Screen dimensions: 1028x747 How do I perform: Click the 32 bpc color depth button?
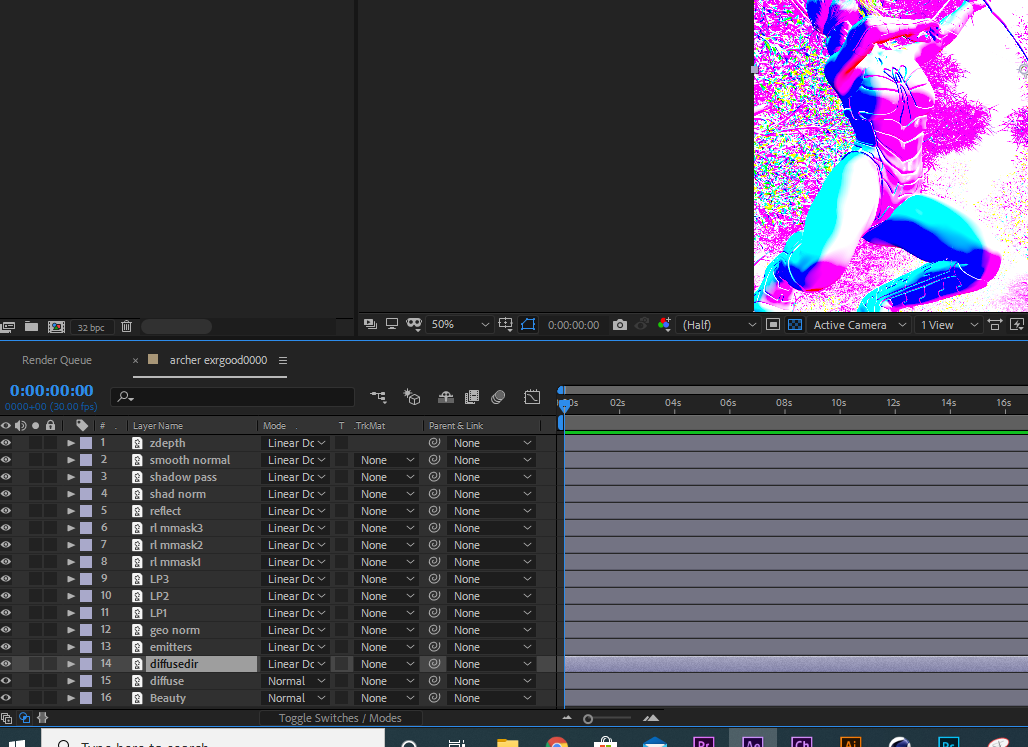91,327
